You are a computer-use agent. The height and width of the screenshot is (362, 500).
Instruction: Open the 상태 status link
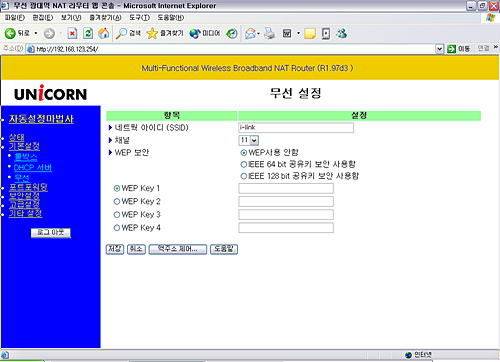pos(17,137)
